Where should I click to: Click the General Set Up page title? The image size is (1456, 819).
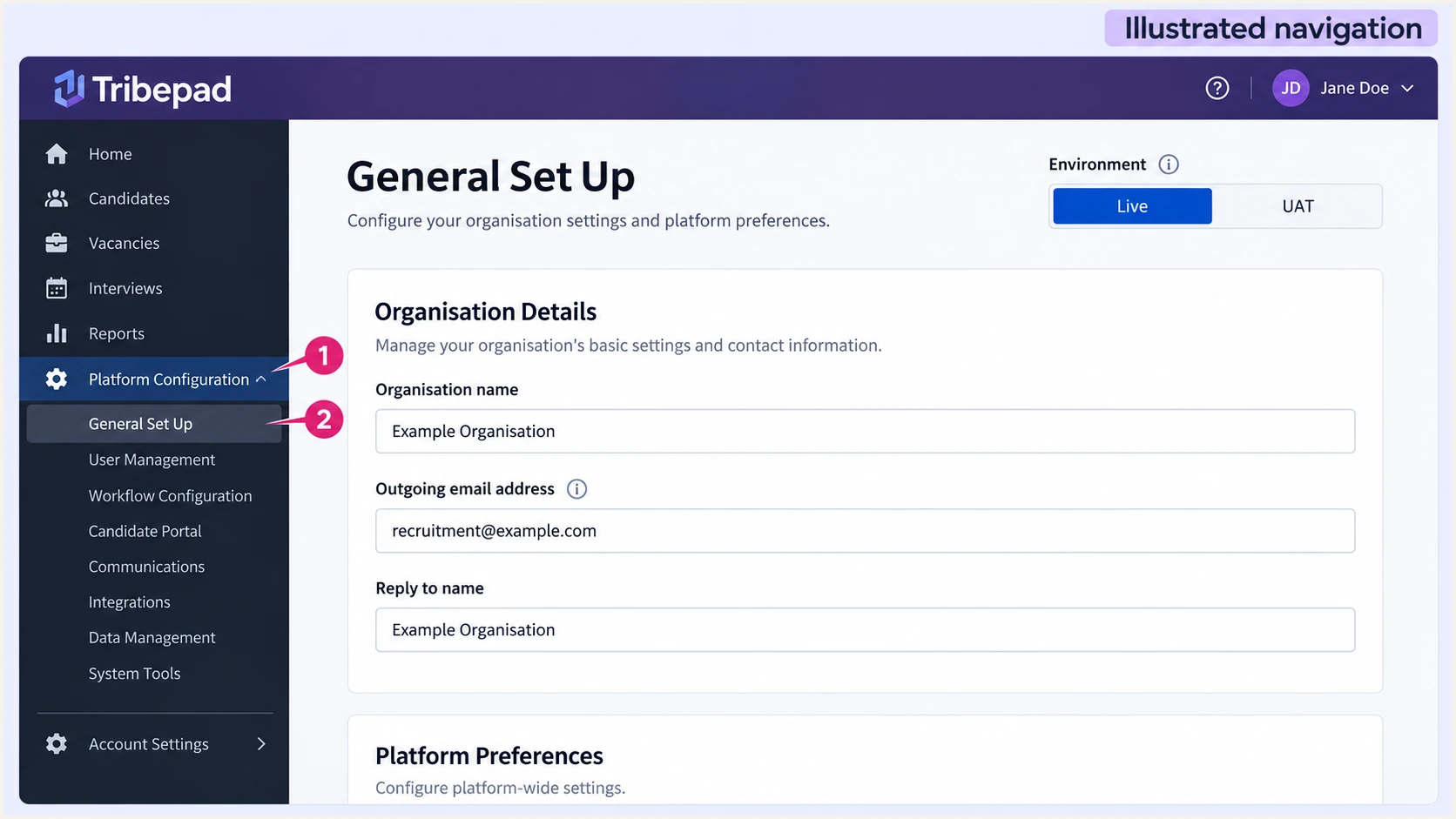coord(490,176)
